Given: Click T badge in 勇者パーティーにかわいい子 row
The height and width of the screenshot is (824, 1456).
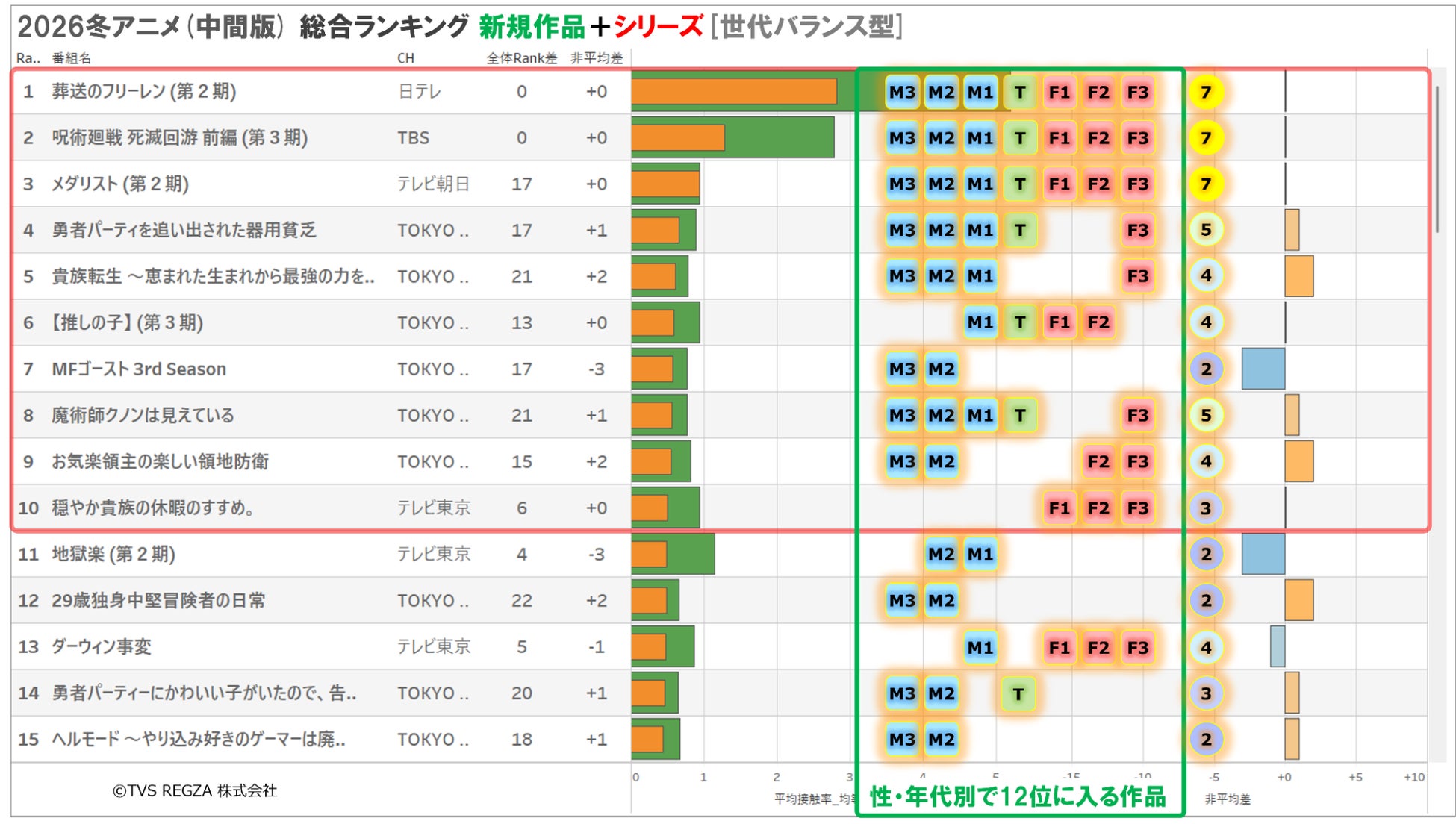Looking at the screenshot, I should 1018,693.
